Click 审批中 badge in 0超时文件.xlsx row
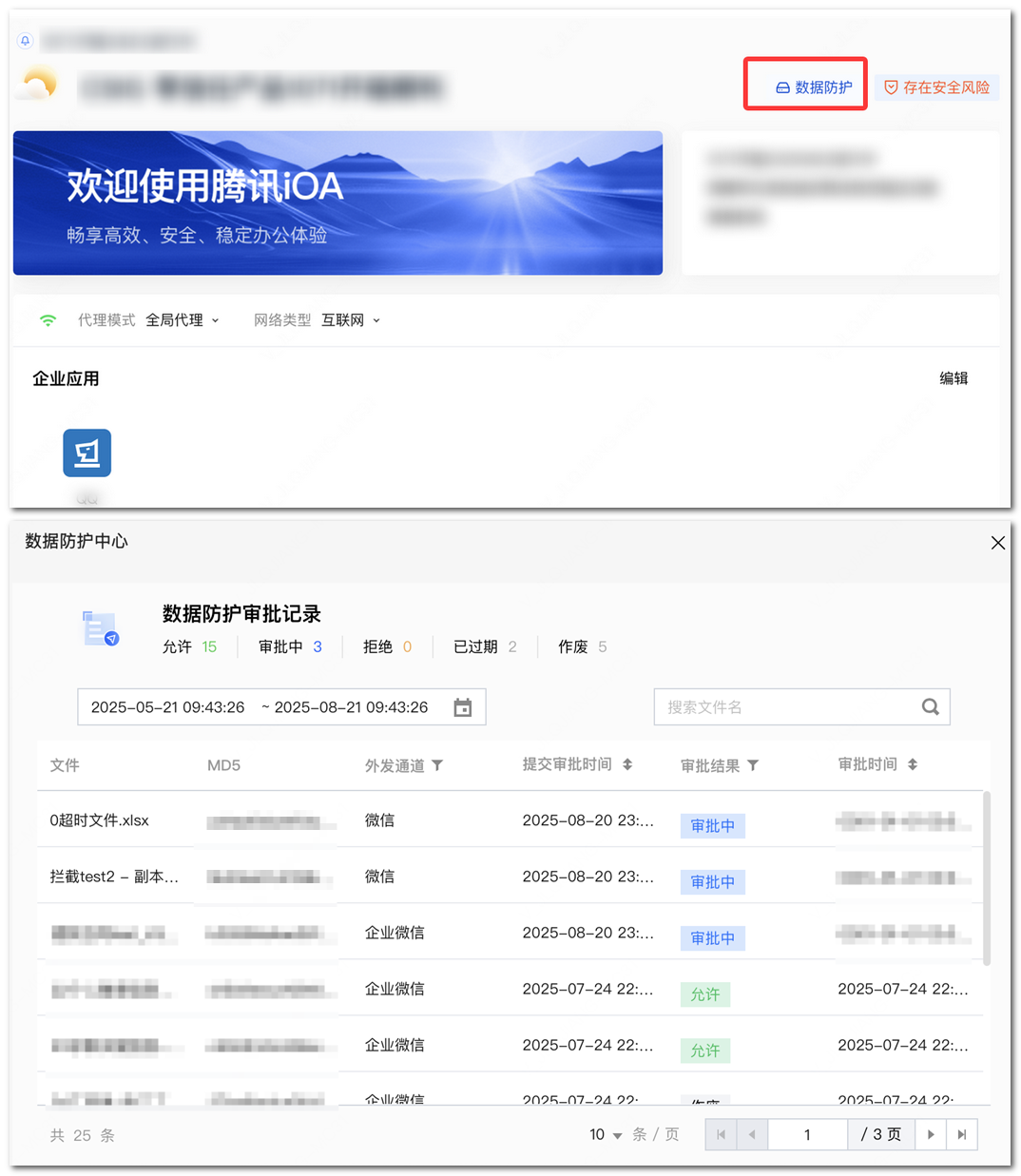 [712, 826]
